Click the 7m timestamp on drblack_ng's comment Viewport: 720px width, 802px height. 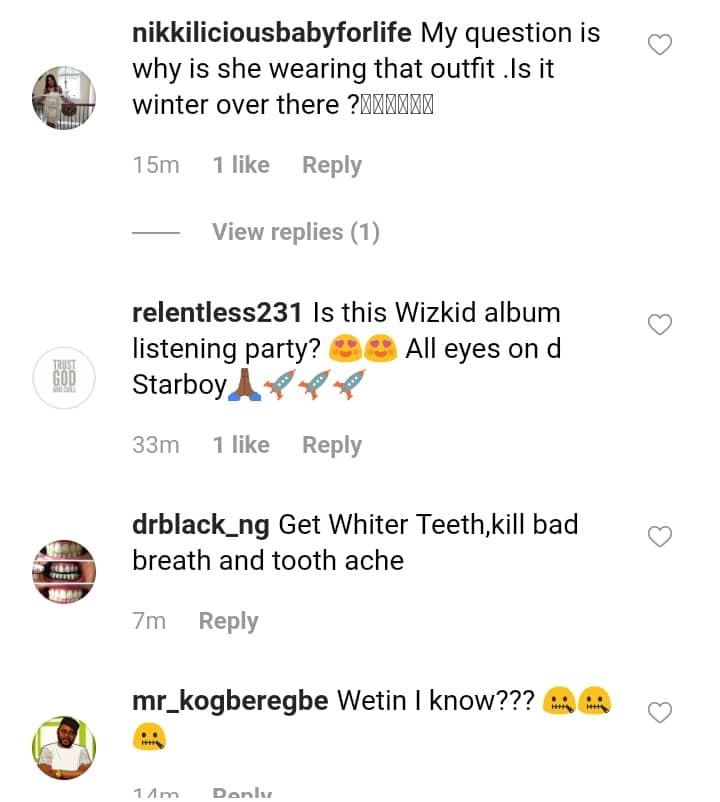(x=149, y=621)
